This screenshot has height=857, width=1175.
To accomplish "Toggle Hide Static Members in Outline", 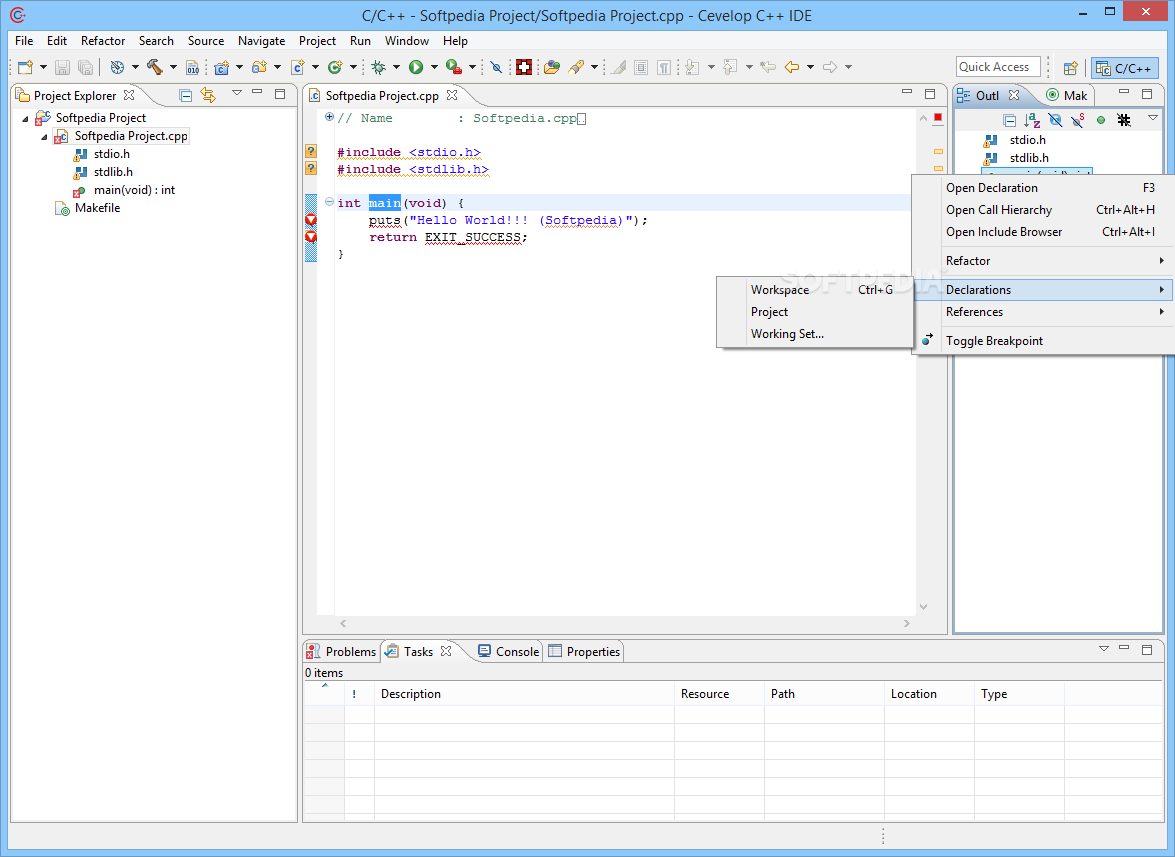I will pyautogui.click(x=1078, y=120).
